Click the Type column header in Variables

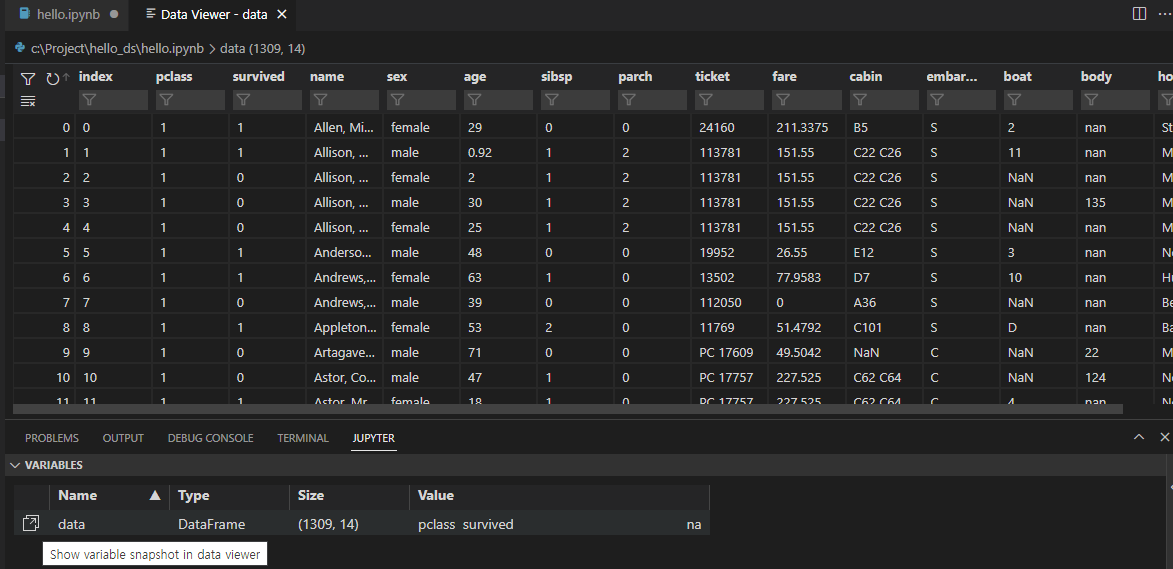point(229,496)
